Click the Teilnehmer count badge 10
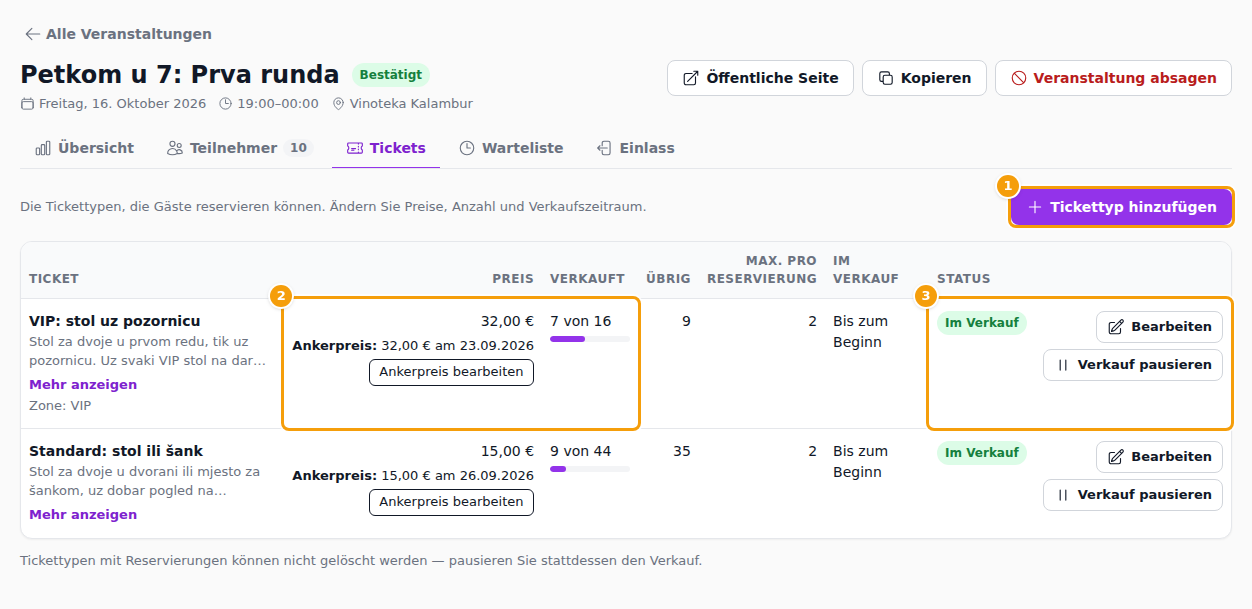Screen dimensions: 1252x609 pyautogui.click(x=298, y=148)
